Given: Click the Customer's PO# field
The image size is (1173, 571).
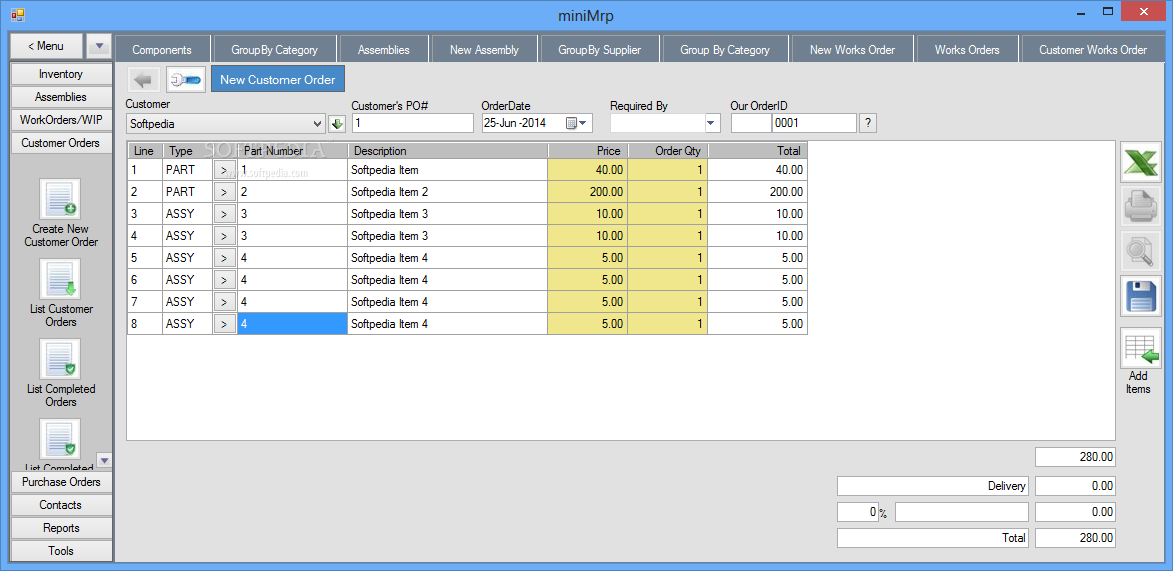Looking at the screenshot, I should point(412,123).
